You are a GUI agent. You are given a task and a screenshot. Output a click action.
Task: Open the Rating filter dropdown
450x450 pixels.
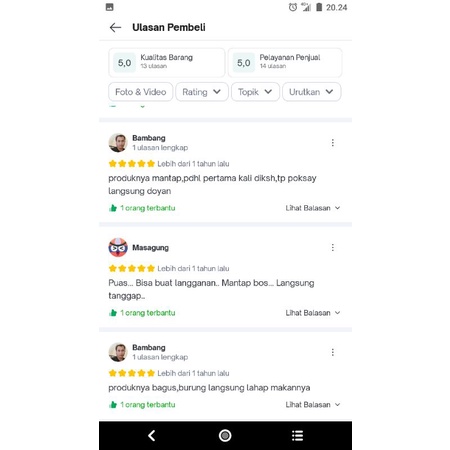click(202, 92)
